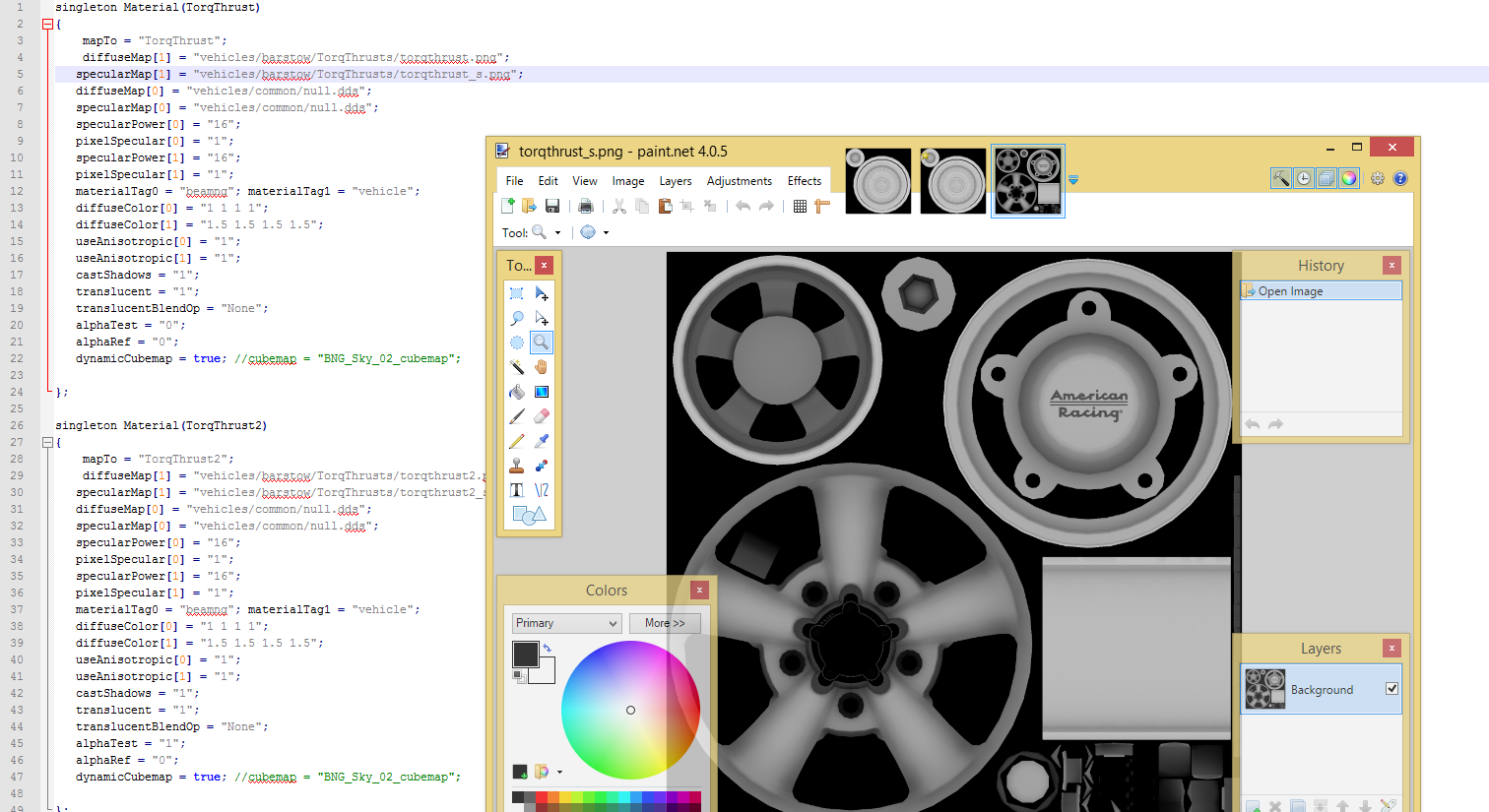Viewport: 1489px width, 812px height.
Task: Open the Layers menu
Action: click(x=676, y=181)
